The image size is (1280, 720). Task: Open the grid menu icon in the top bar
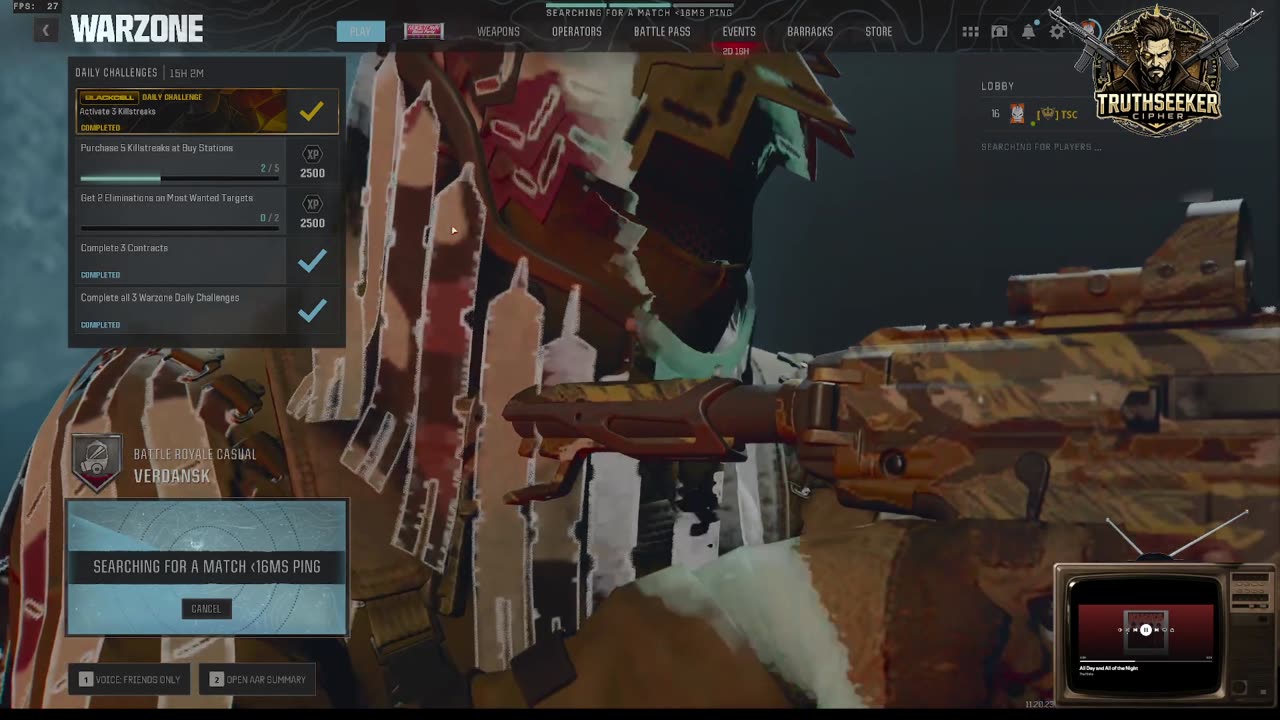[970, 32]
